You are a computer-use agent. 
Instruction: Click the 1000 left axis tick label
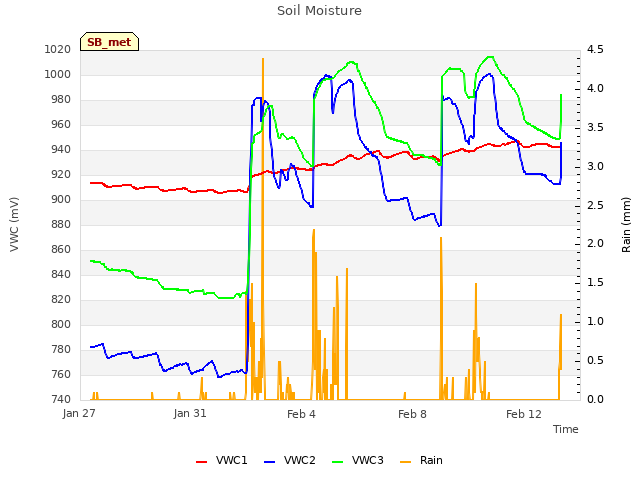pos(58,74)
